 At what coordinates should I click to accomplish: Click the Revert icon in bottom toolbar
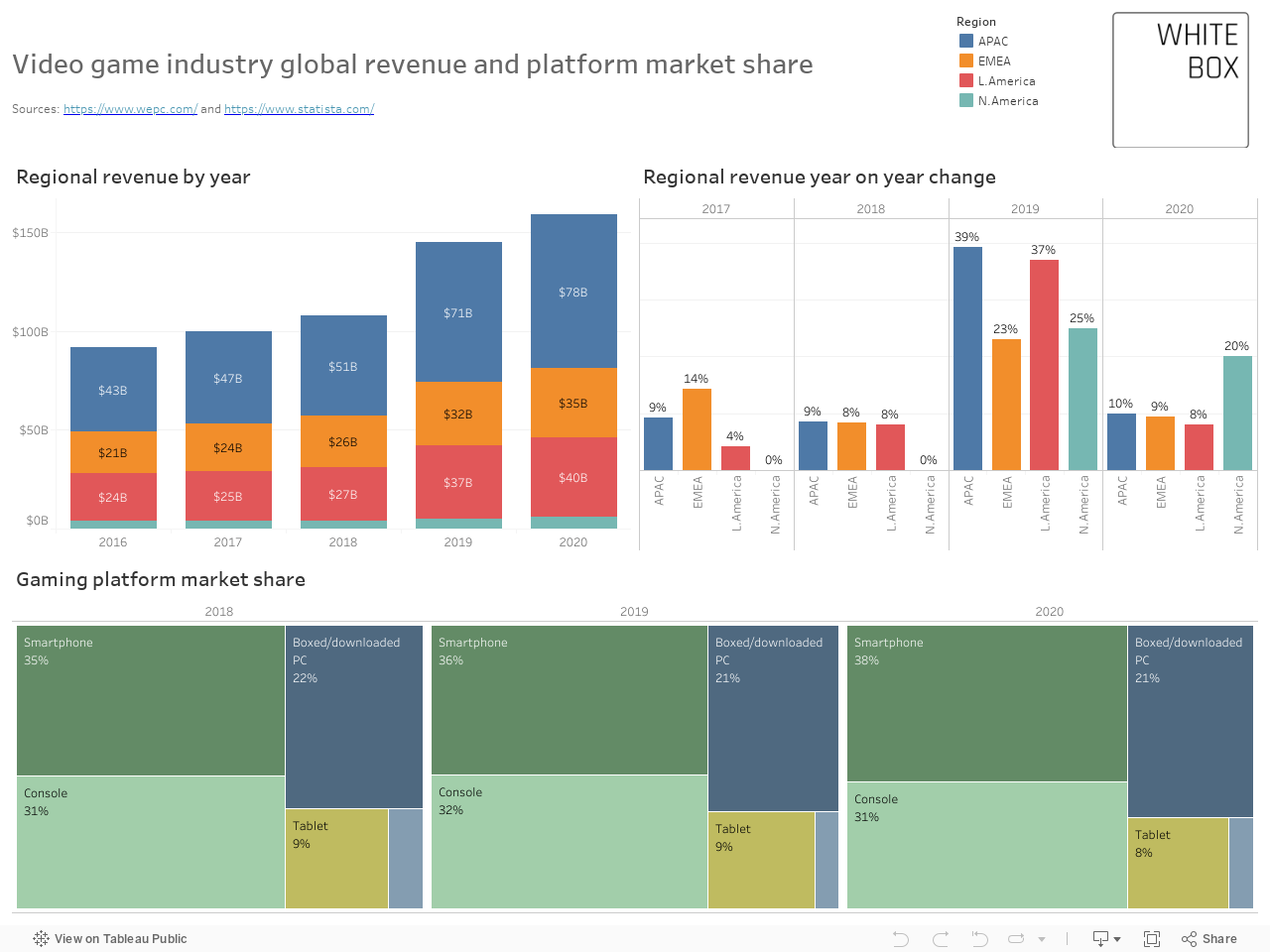point(979,938)
